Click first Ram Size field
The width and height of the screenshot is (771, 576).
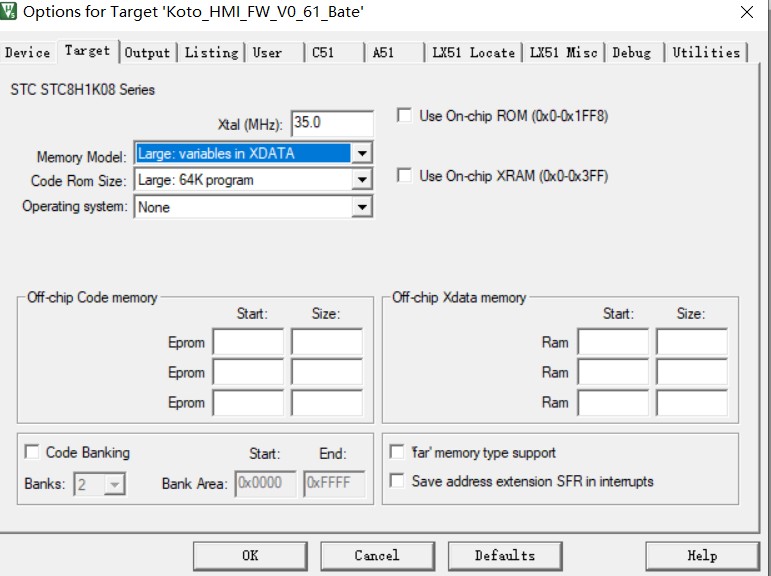click(x=692, y=342)
